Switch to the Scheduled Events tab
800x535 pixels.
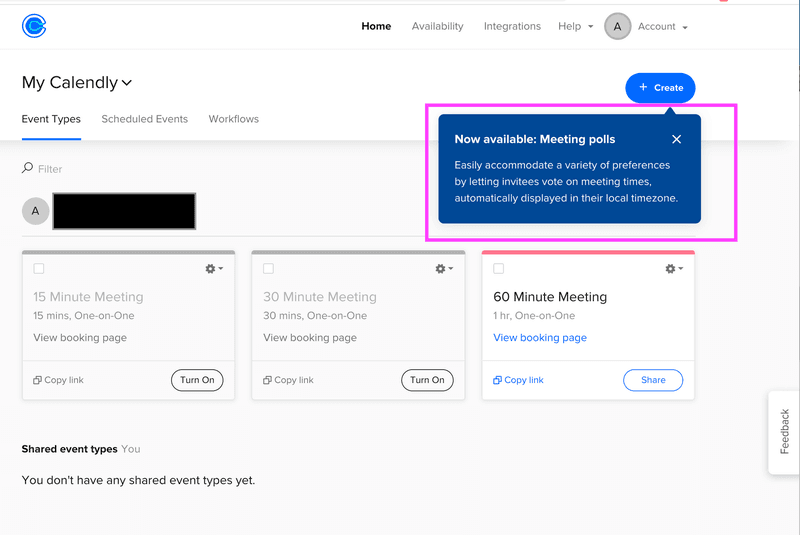(144, 119)
